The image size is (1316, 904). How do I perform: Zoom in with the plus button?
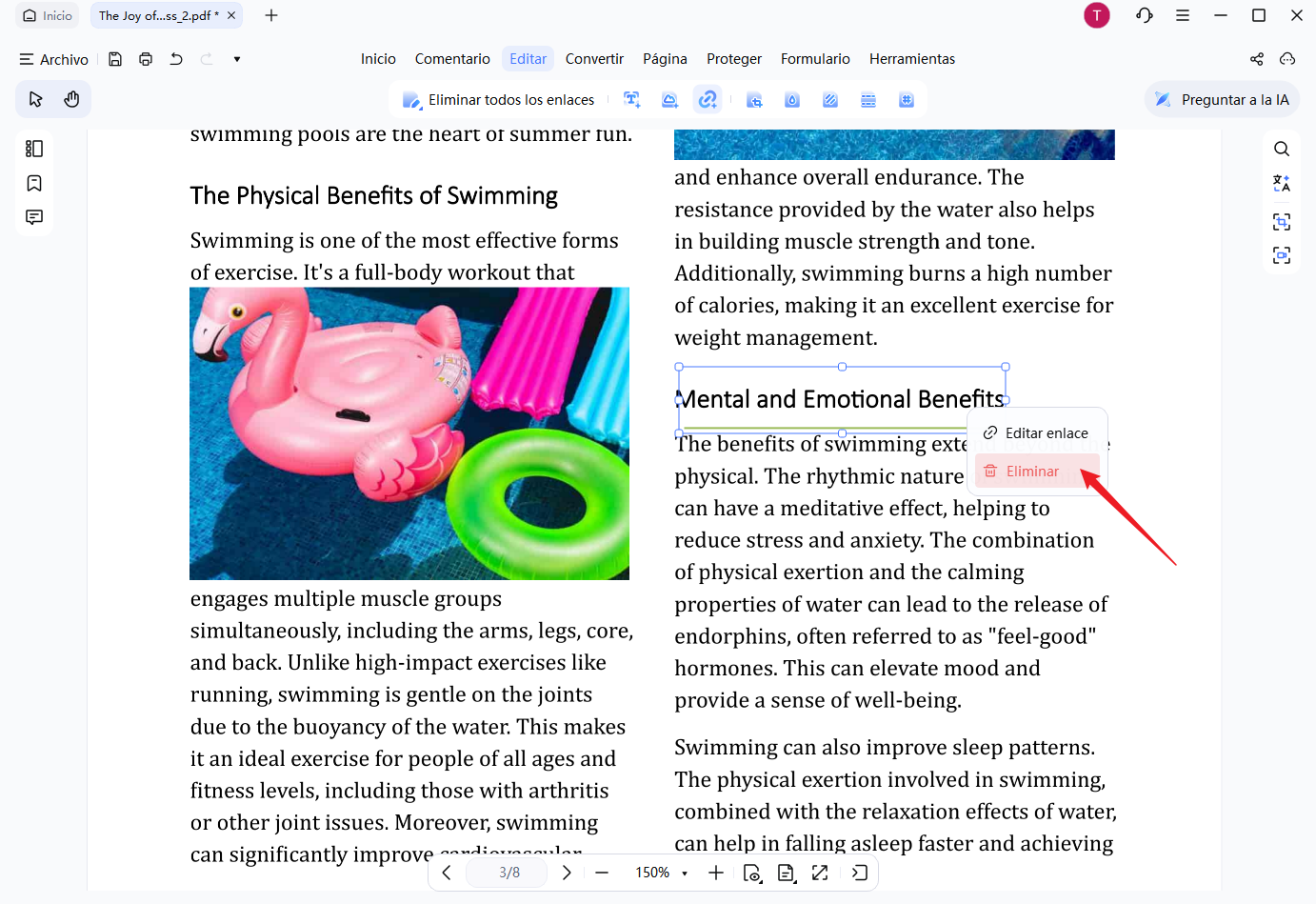click(x=716, y=873)
